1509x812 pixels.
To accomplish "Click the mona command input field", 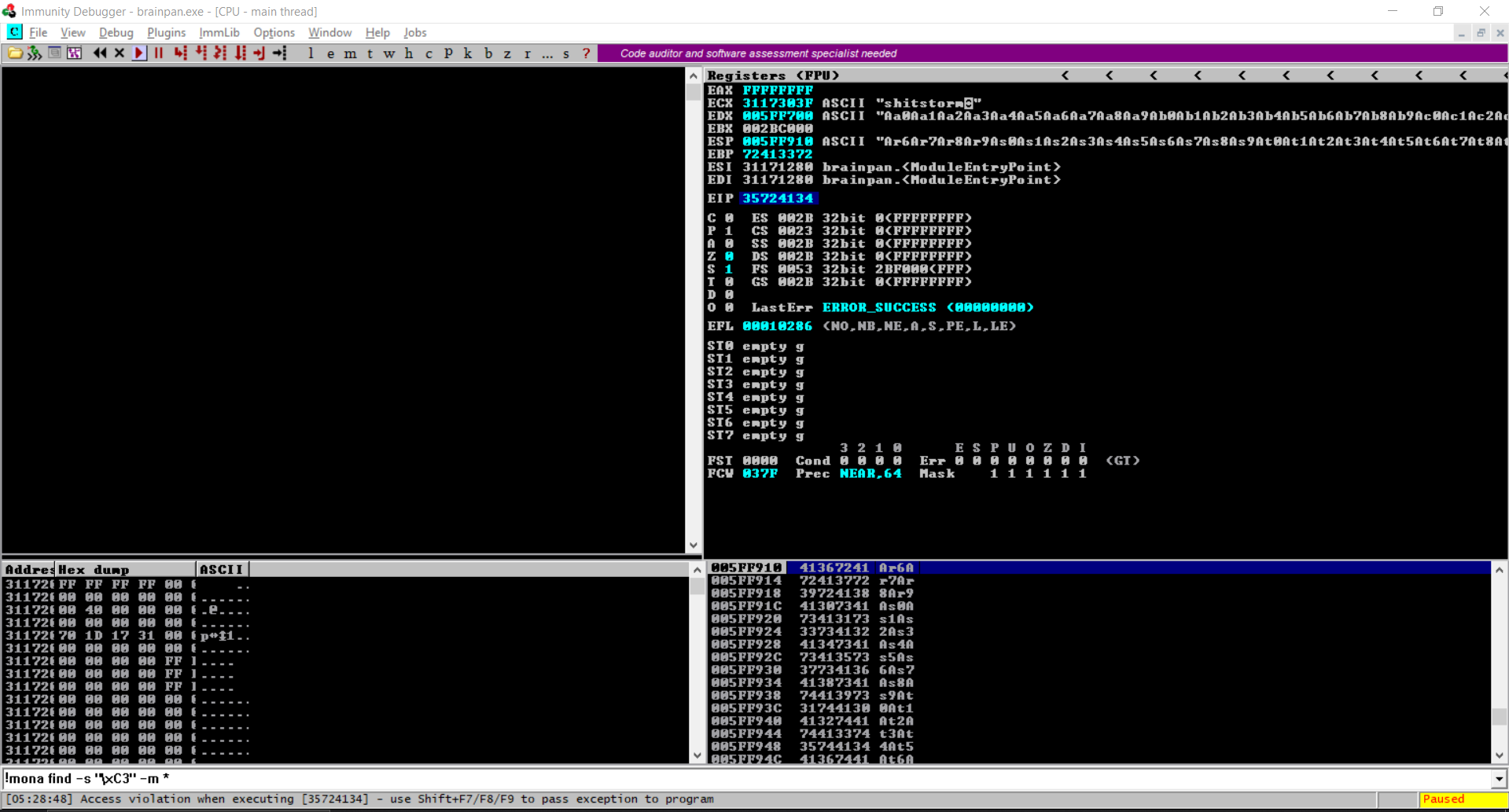I will tap(747, 779).
